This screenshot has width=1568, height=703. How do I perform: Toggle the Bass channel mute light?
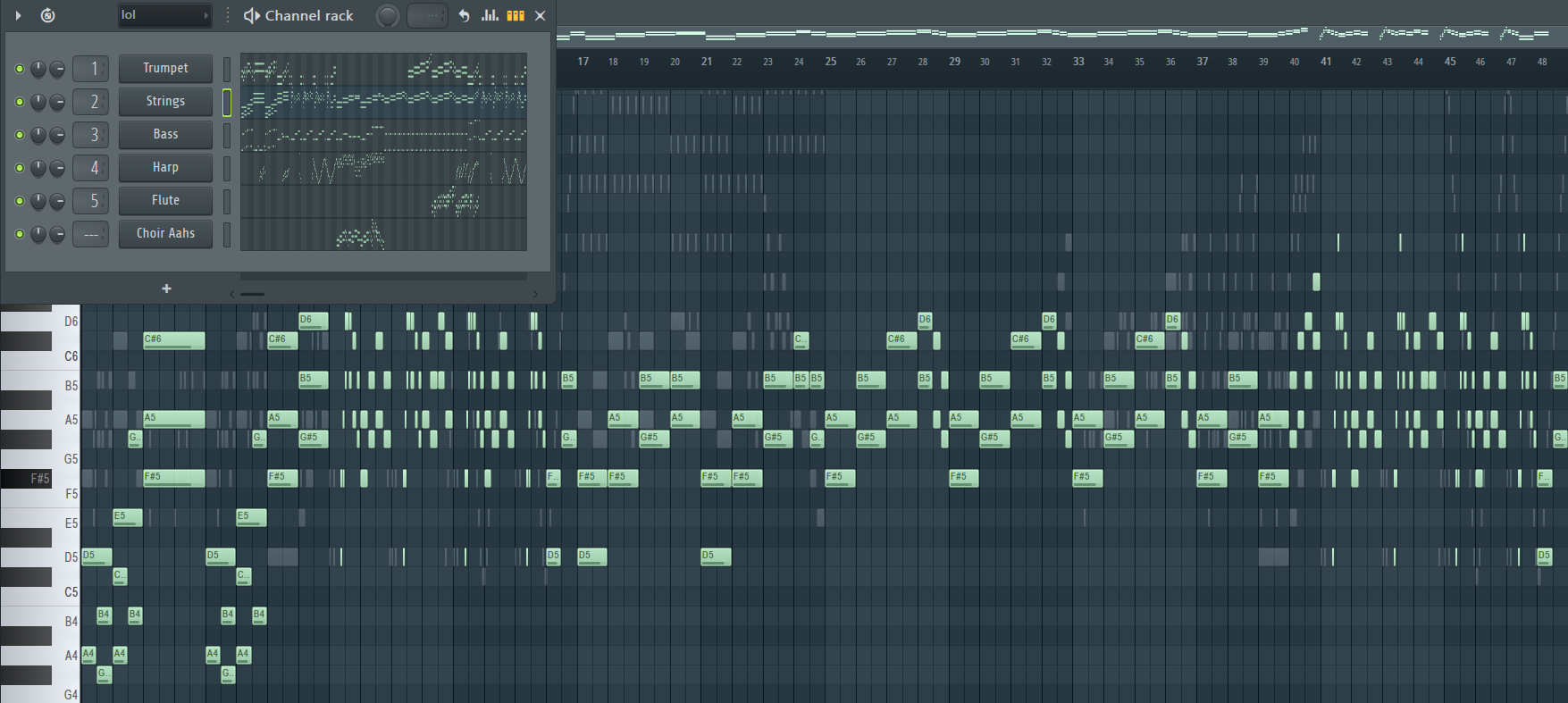click(x=20, y=135)
